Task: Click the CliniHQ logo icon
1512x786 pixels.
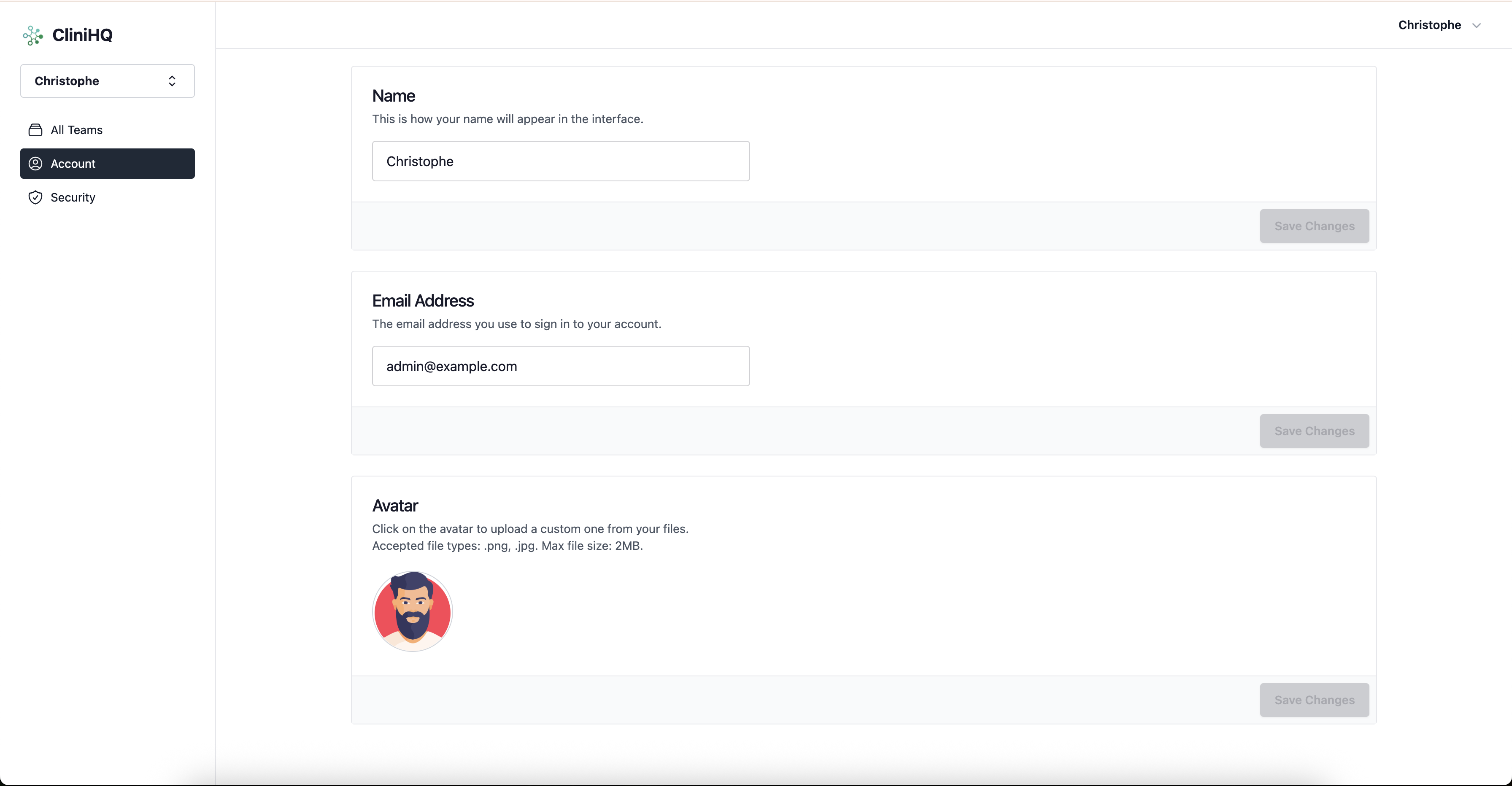Action: point(33,35)
